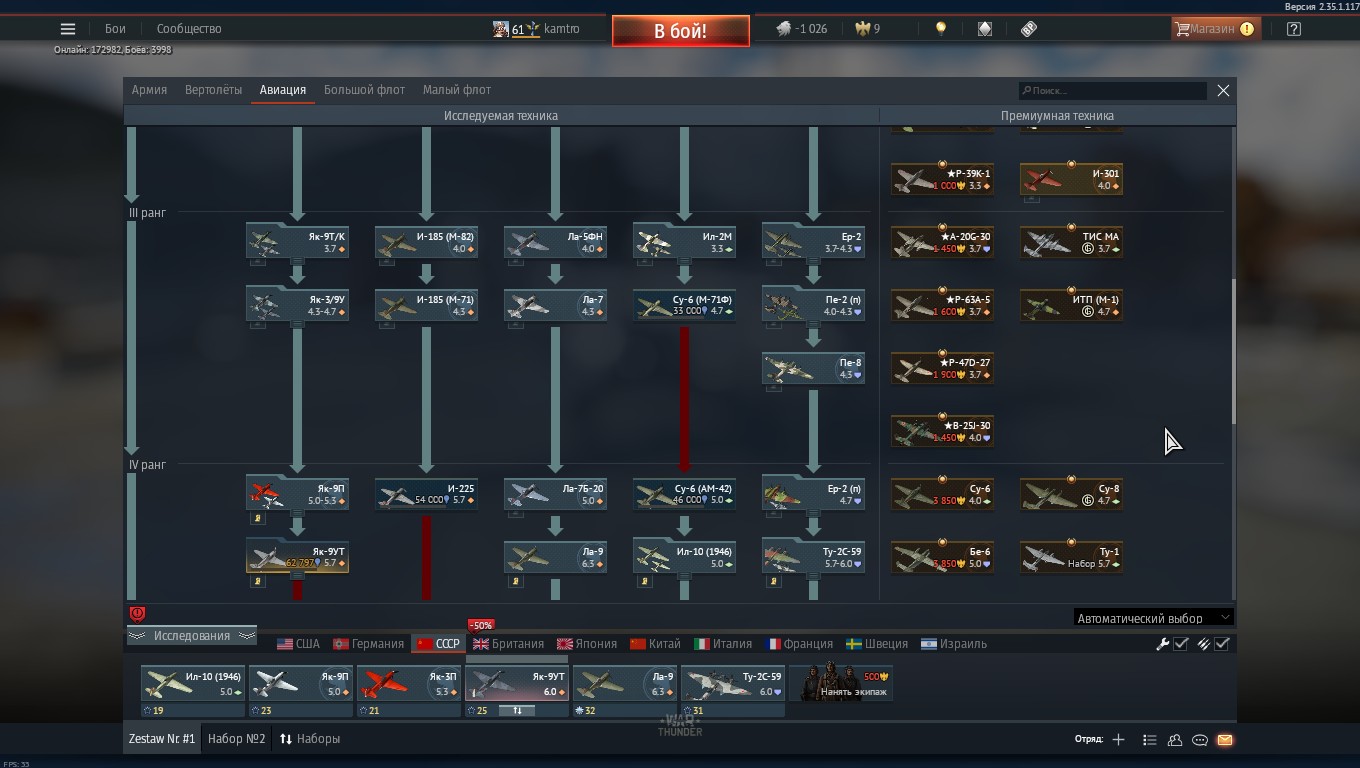
Task: Select the Су-6 (М-71Ф) aircraft
Action: (x=684, y=305)
